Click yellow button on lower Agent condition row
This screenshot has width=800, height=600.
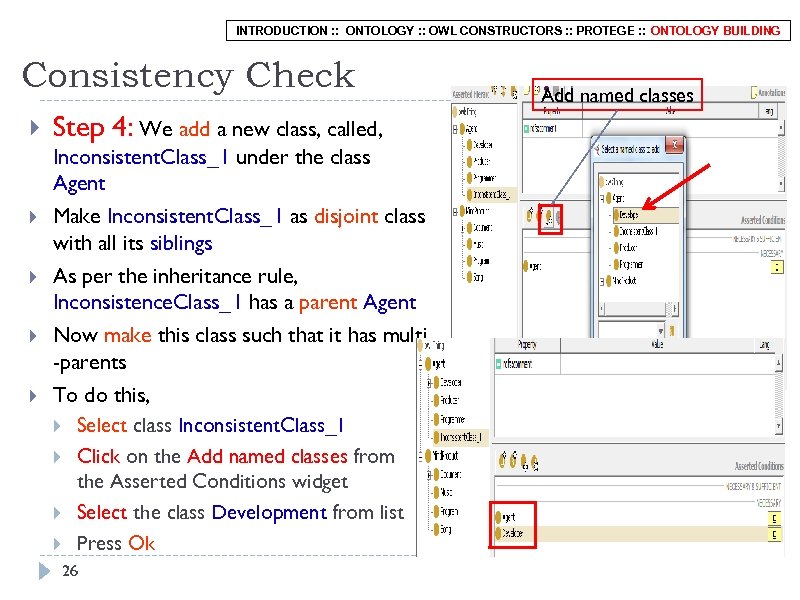774,519
